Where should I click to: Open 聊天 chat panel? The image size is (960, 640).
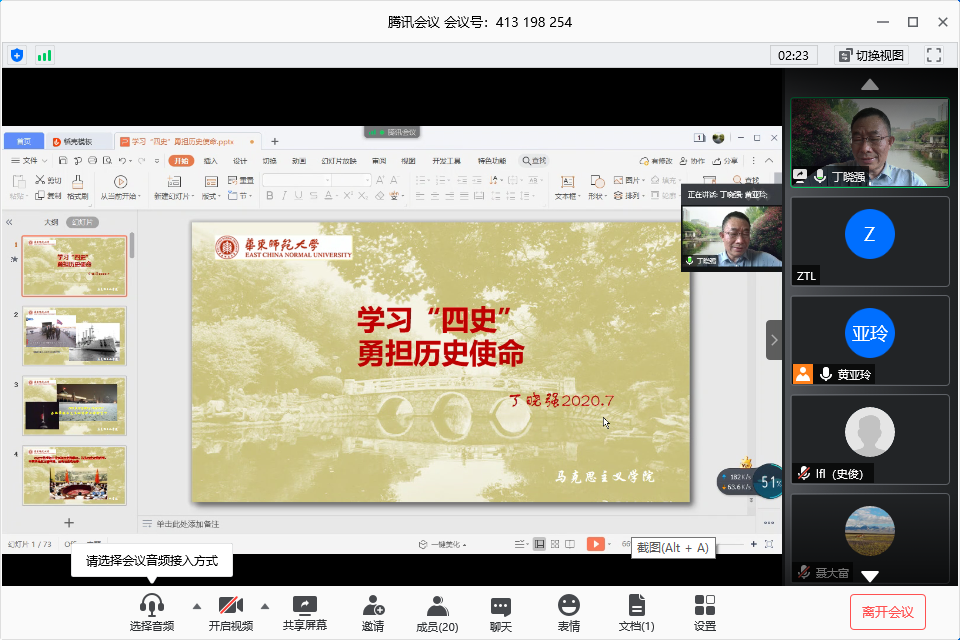pyautogui.click(x=501, y=612)
